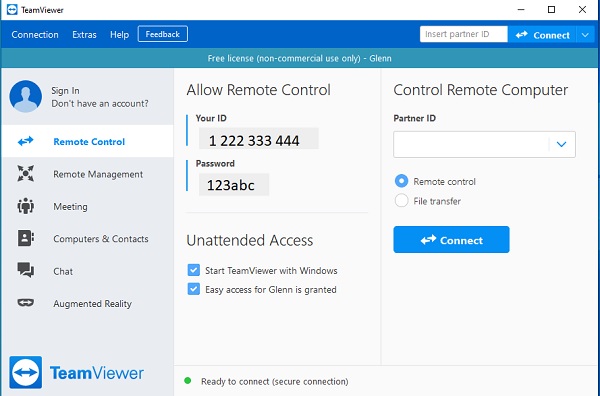This screenshot has width=600, height=396.
Task: Click the Ready to connect status text
Action: [x=275, y=381]
